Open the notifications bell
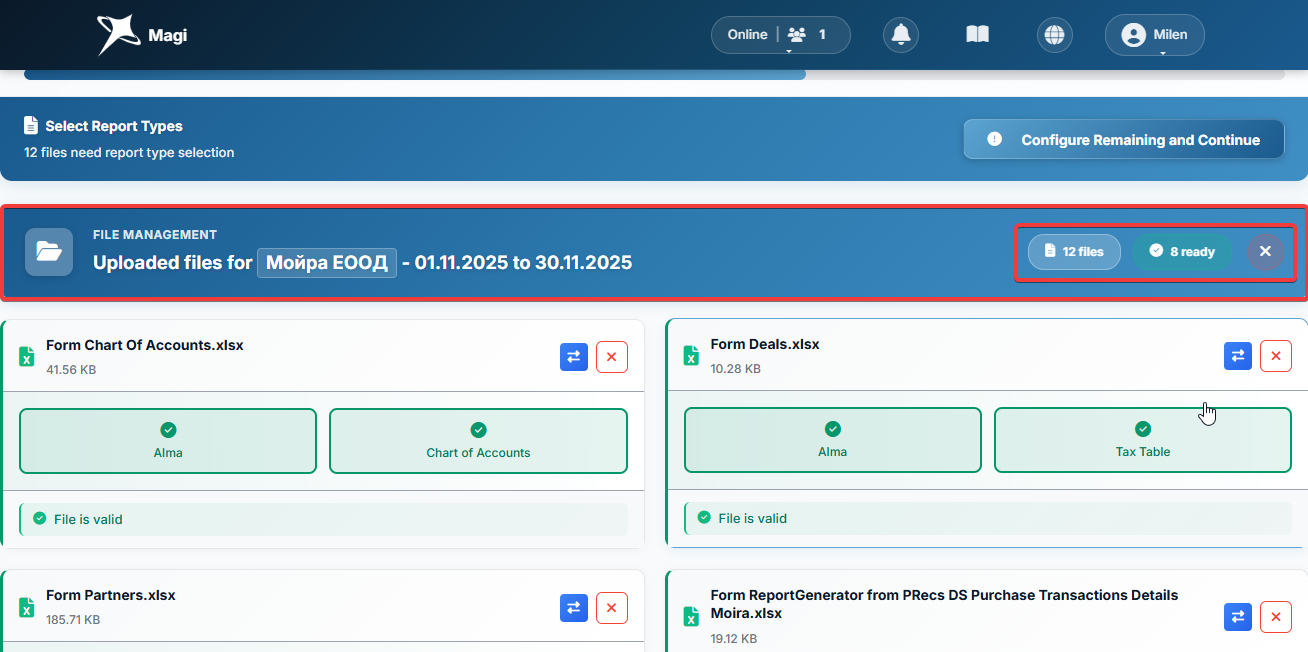This screenshot has height=652, width=1308. coord(901,35)
